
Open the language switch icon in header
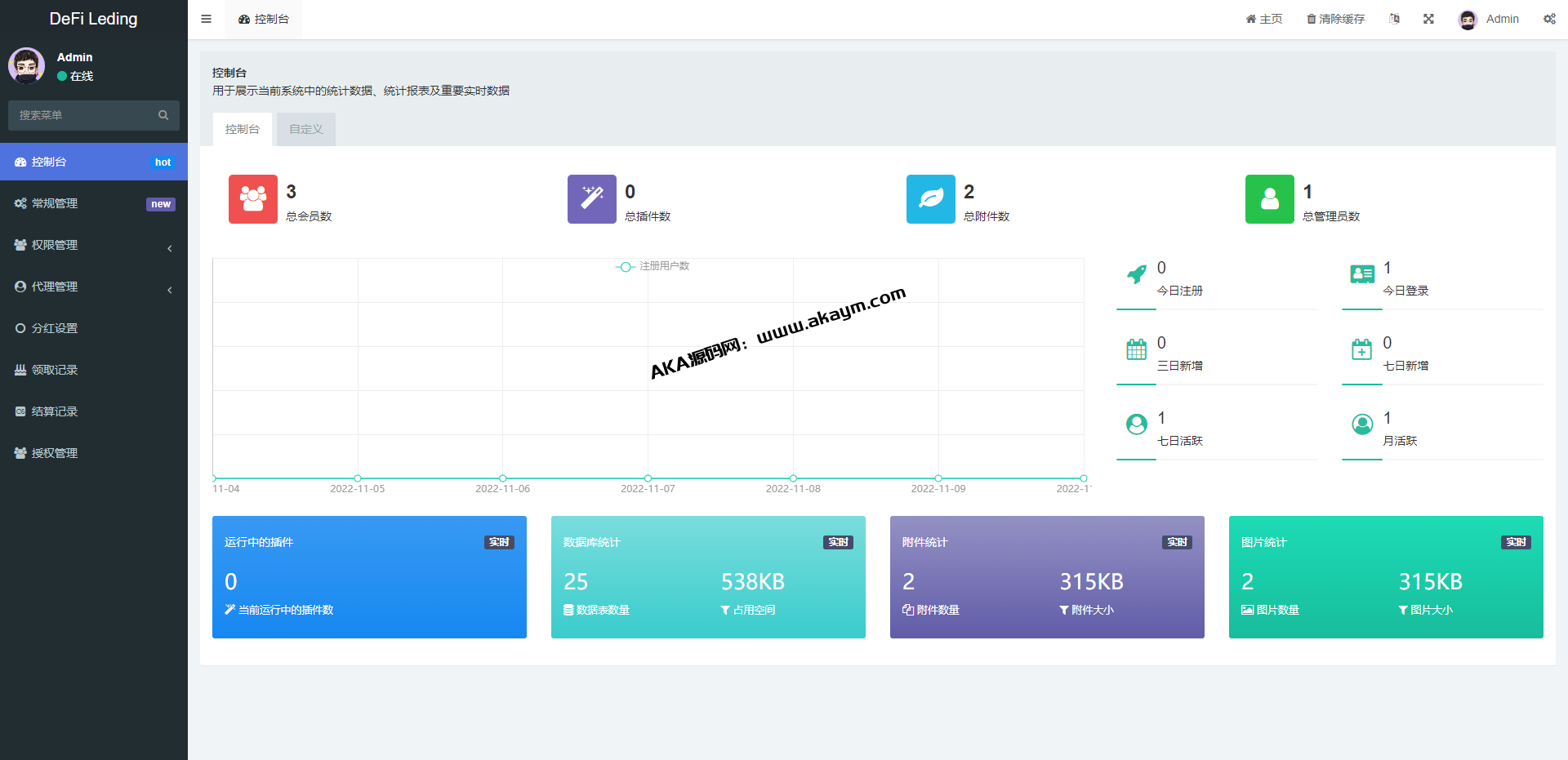1394,19
